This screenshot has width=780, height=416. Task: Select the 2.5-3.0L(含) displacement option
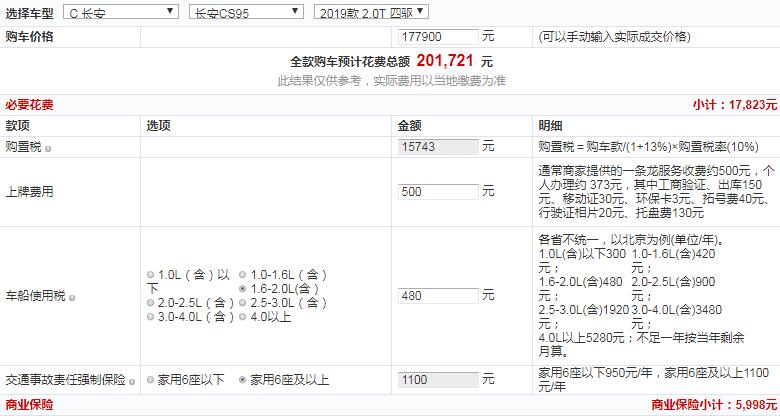(242, 303)
